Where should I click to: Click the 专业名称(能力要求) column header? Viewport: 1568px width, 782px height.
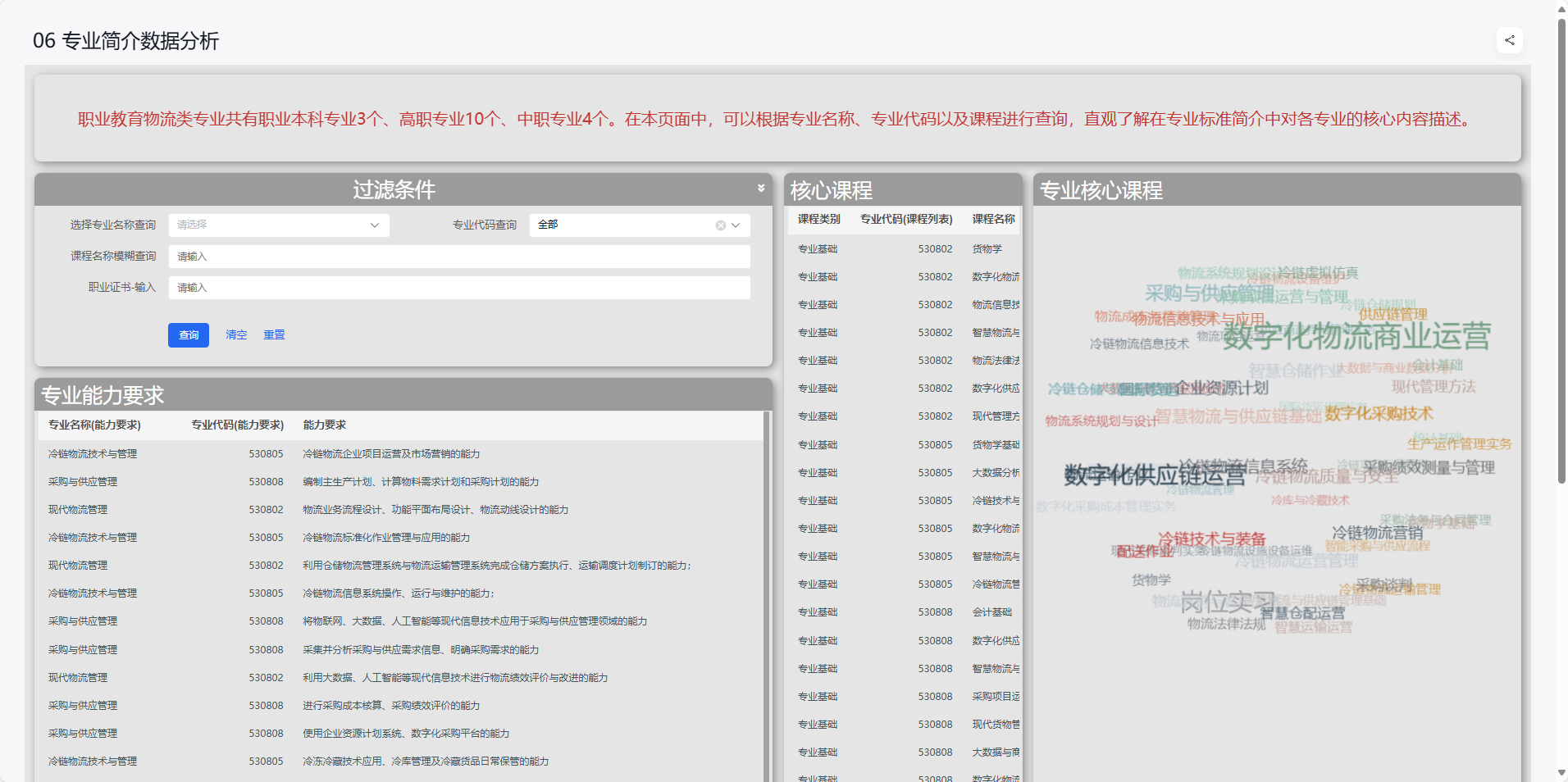click(94, 425)
